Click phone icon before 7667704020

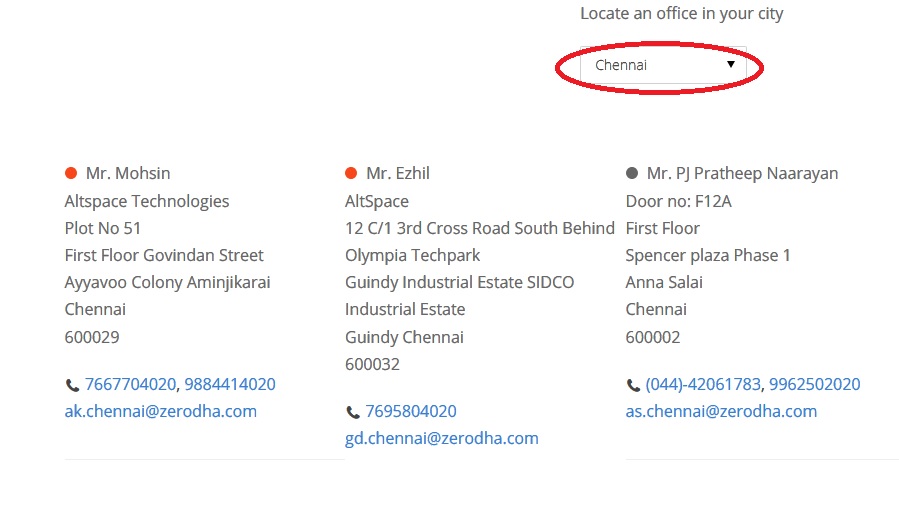(72, 385)
